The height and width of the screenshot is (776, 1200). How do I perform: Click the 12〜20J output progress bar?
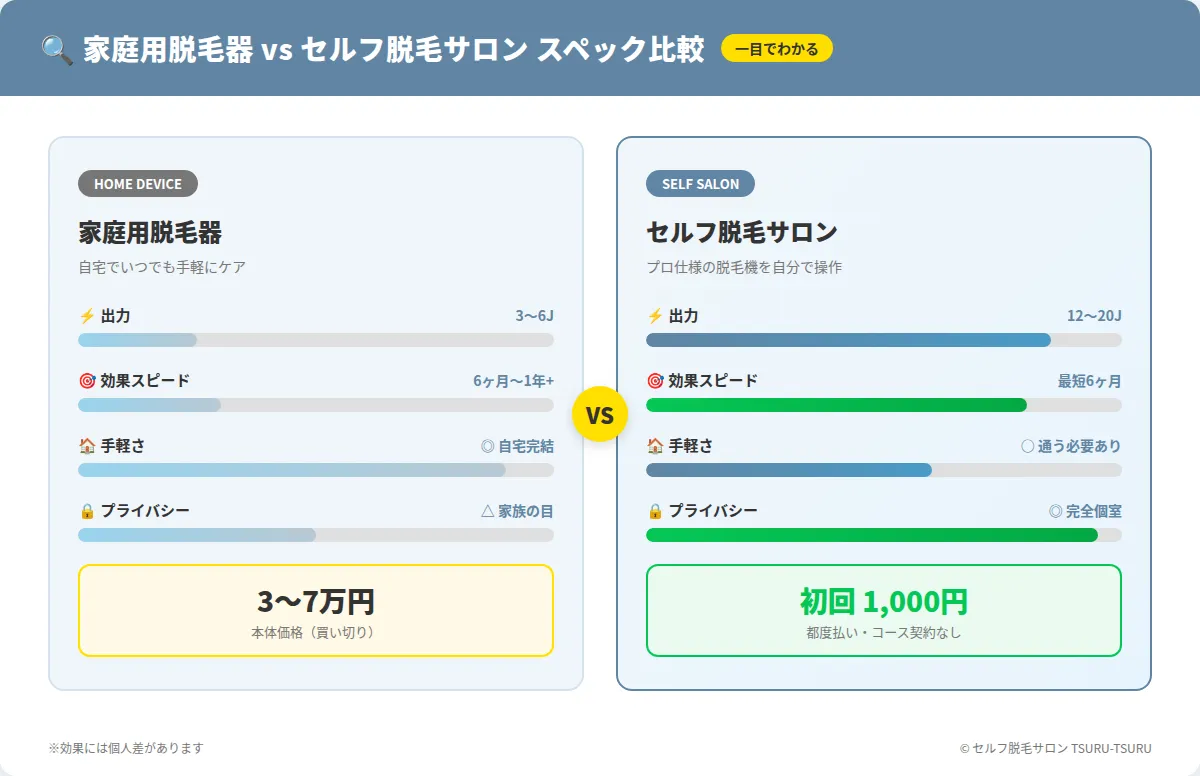pos(884,340)
